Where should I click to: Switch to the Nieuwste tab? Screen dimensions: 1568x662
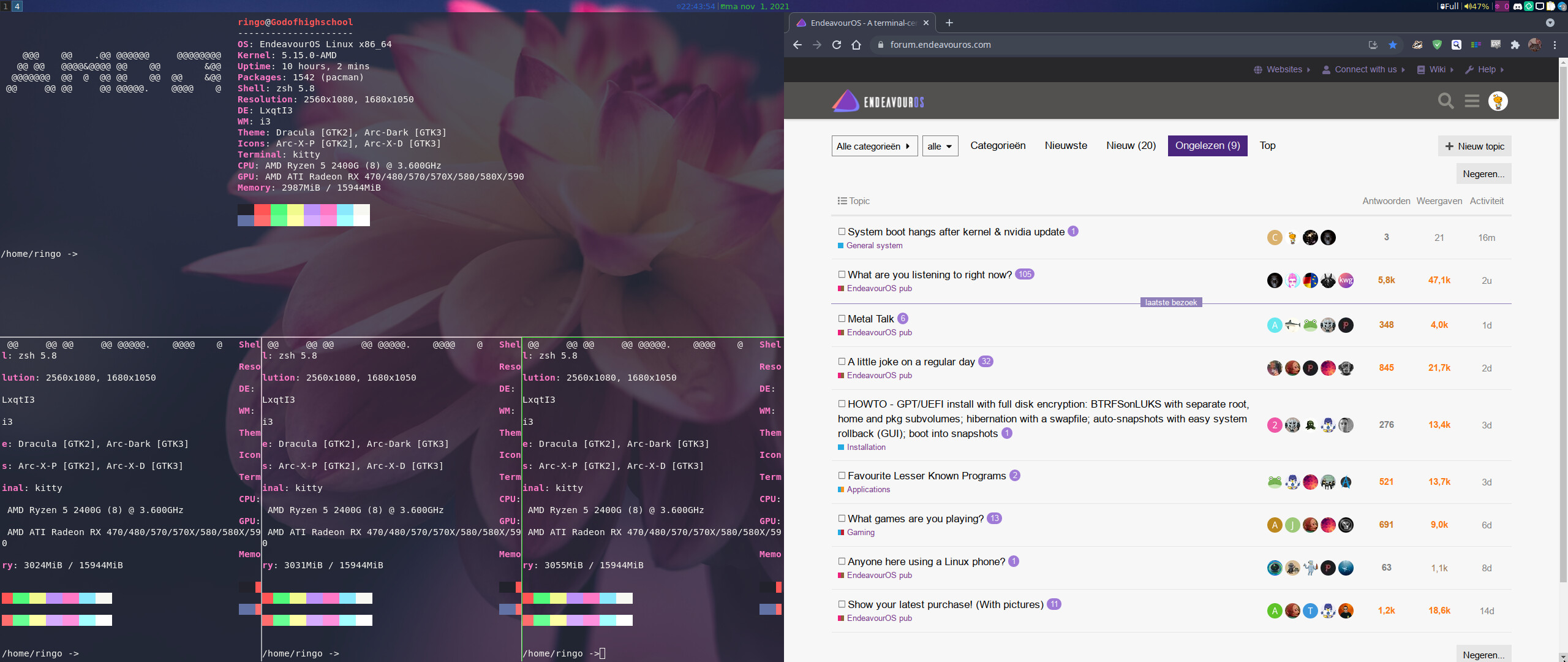(1066, 145)
